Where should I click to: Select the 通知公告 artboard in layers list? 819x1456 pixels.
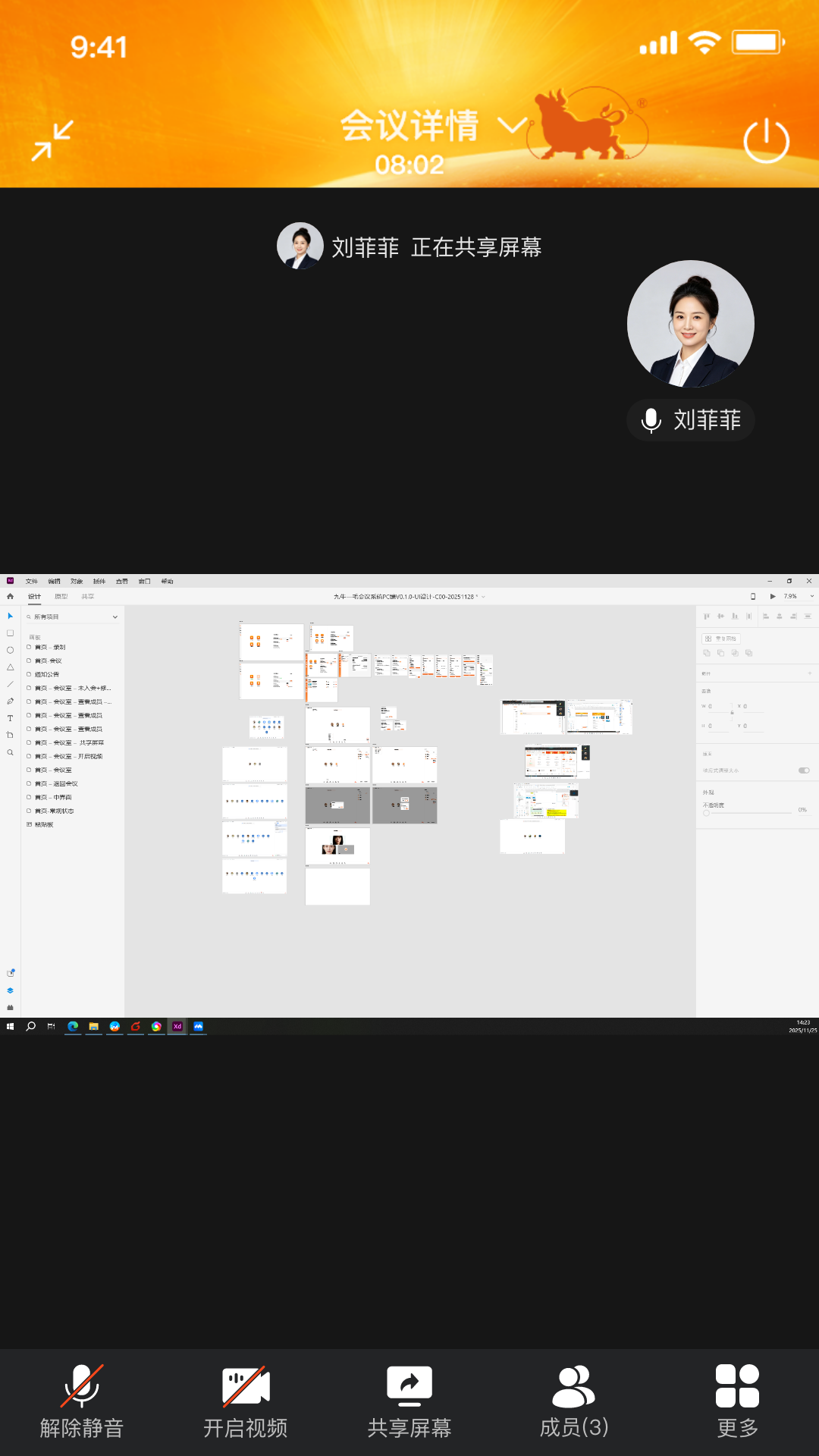pyautogui.click(x=47, y=674)
